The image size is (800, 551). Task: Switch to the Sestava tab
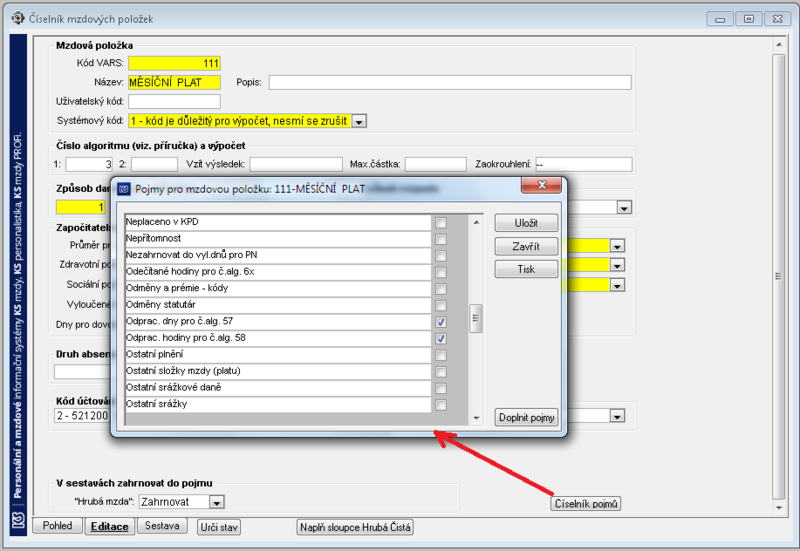click(162, 525)
